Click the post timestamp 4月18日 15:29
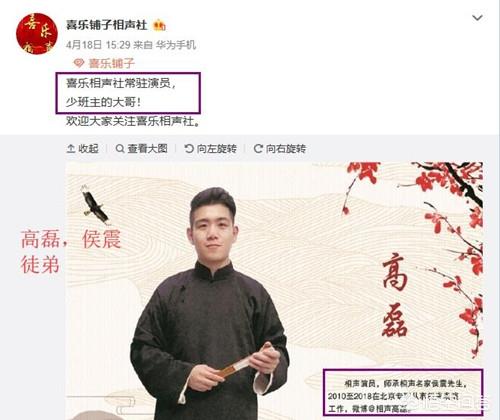This screenshot has height=420, width=500. click(98, 45)
